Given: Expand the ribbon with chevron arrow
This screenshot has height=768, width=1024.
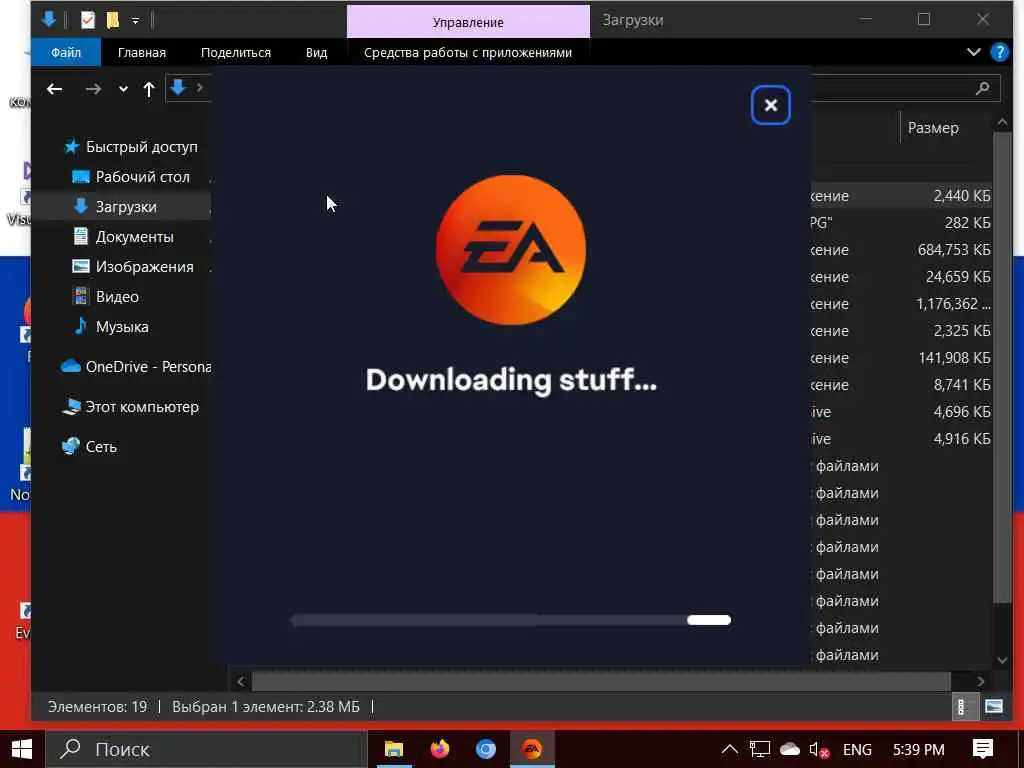Looking at the screenshot, I should (x=973, y=52).
